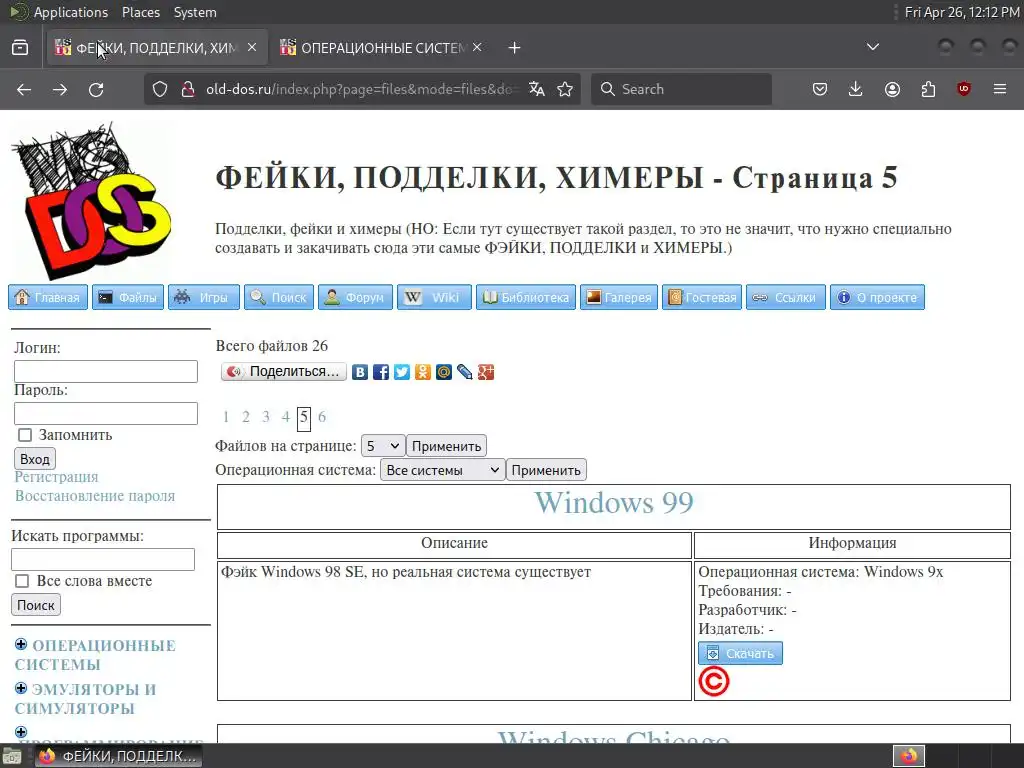Open the Восстановление пароля link

click(x=95, y=496)
